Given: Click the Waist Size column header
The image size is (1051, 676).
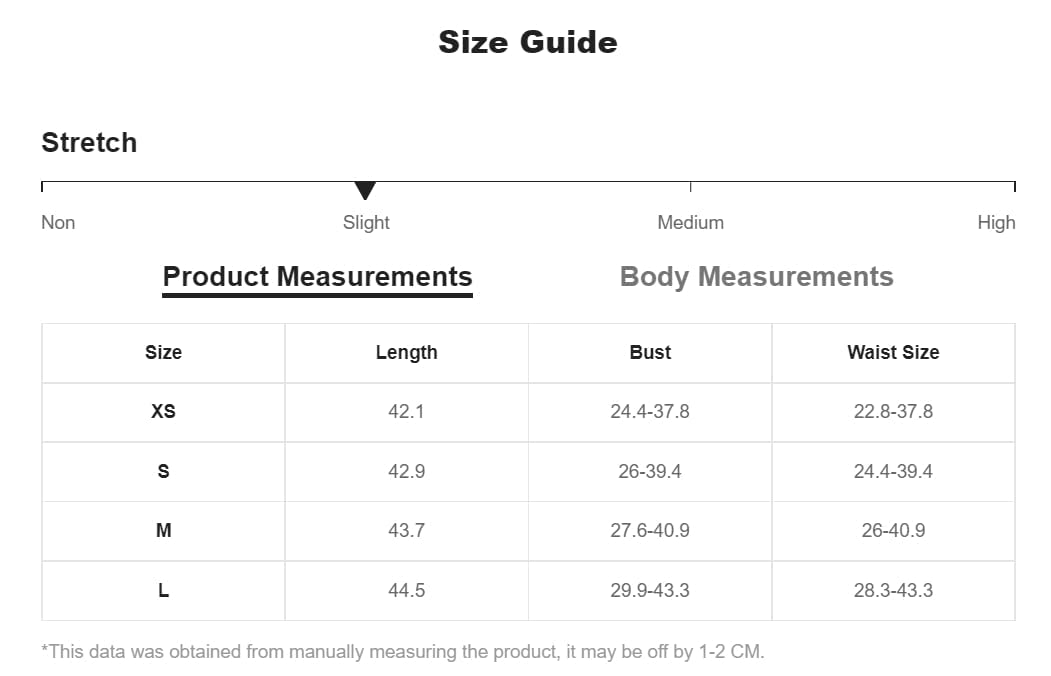Looking at the screenshot, I should [x=893, y=352].
